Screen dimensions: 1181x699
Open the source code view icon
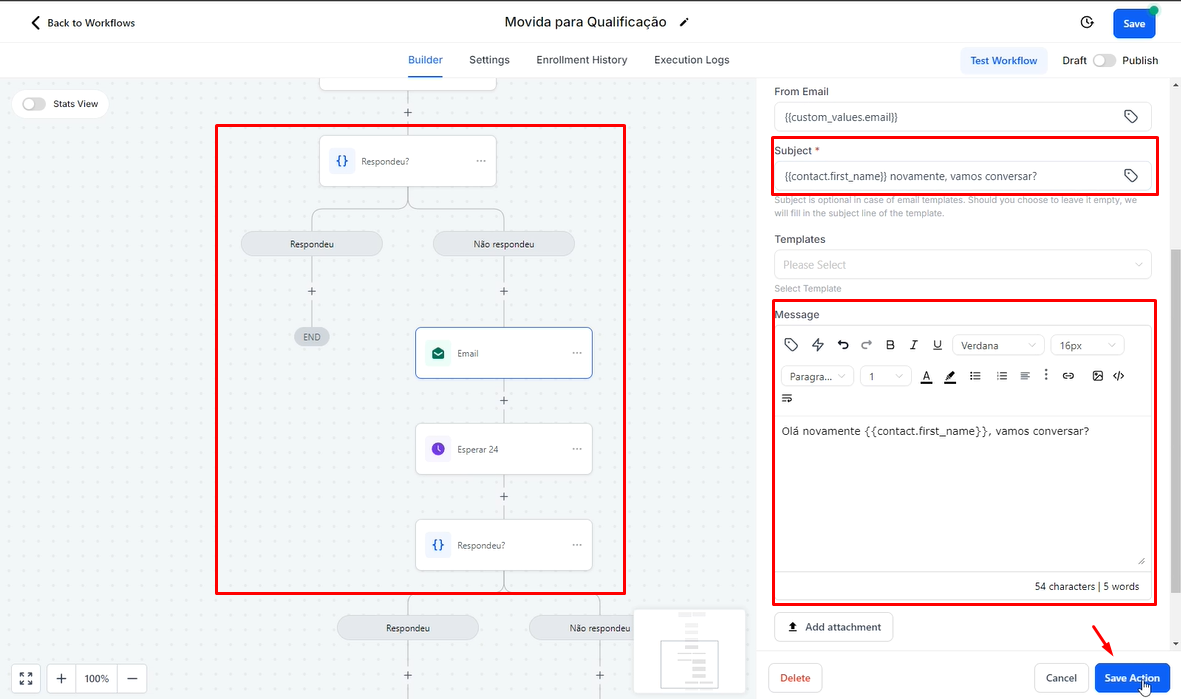[1119, 376]
